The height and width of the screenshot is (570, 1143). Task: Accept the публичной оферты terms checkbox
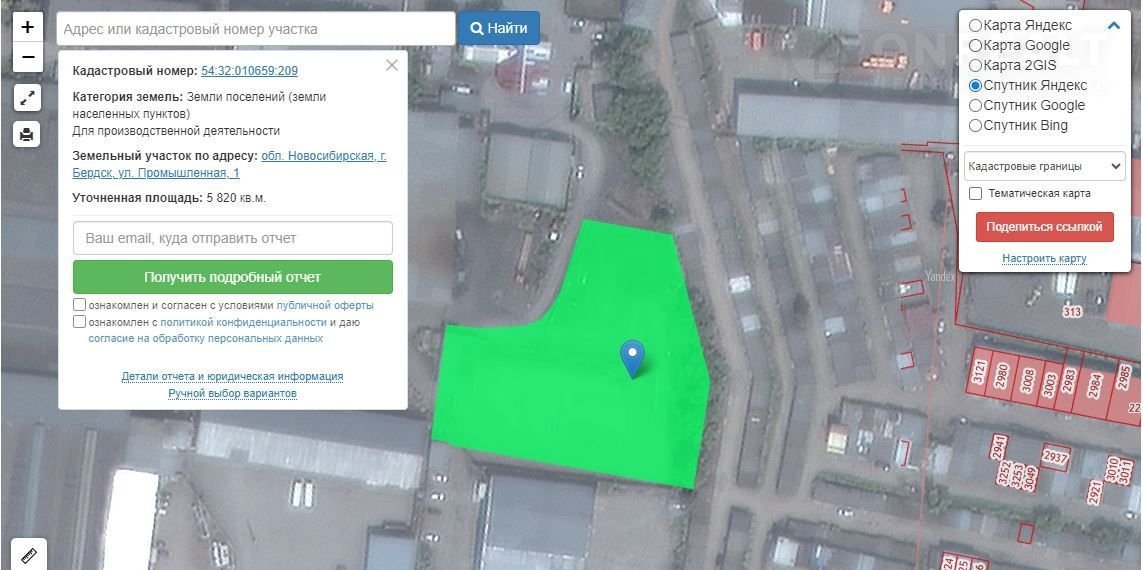(79, 305)
